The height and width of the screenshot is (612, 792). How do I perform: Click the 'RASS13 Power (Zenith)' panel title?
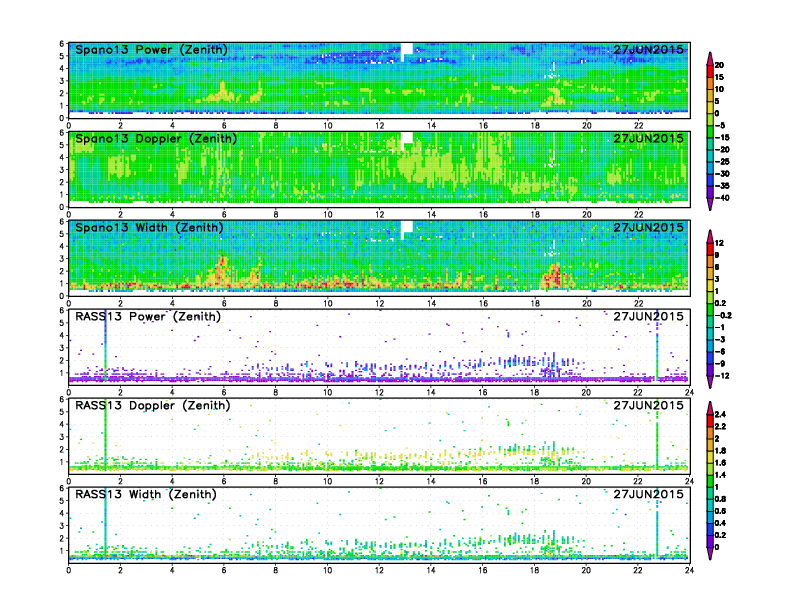tap(147, 317)
